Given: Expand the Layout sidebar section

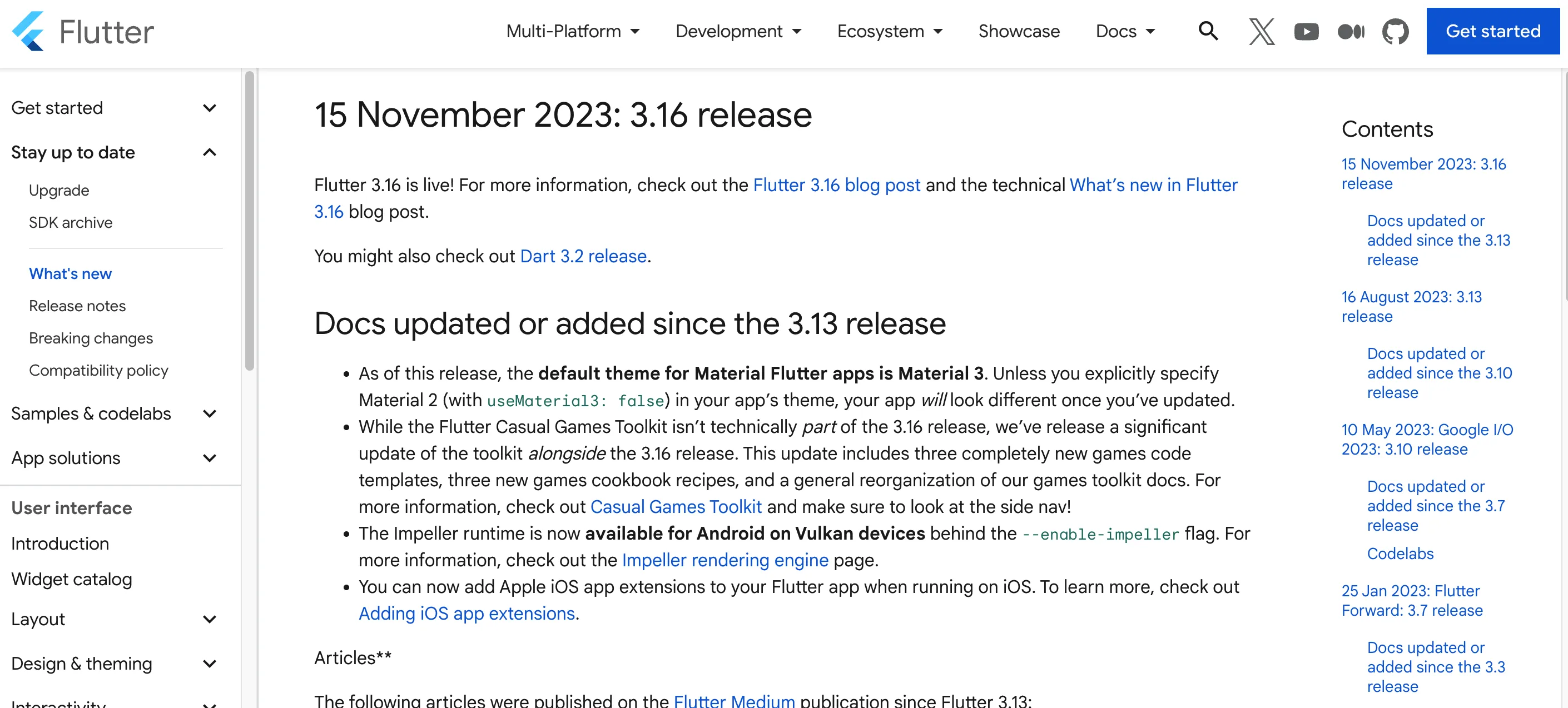Looking at the screenshot, I should (210, 619).
